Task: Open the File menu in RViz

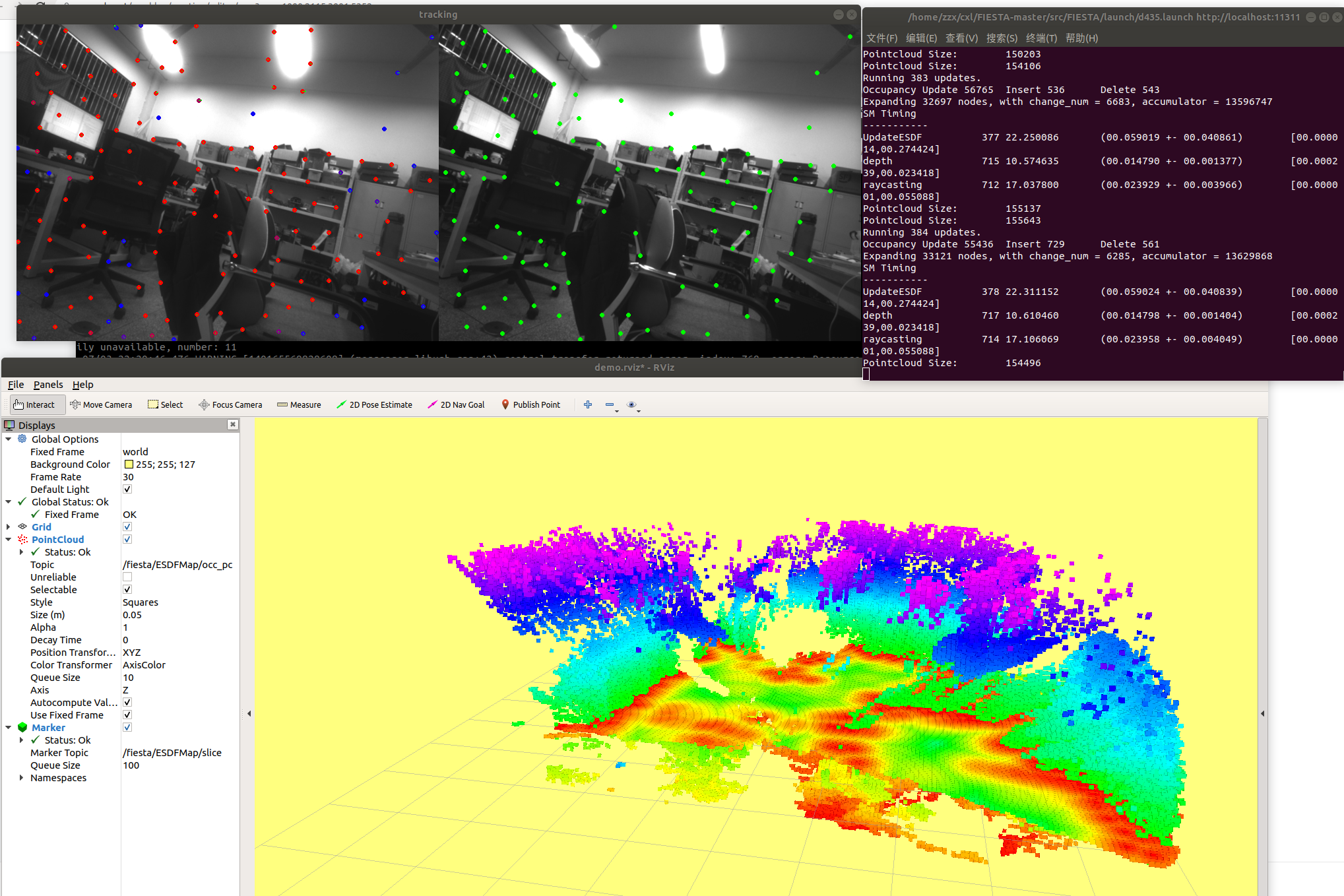Action: coord(15,384)
